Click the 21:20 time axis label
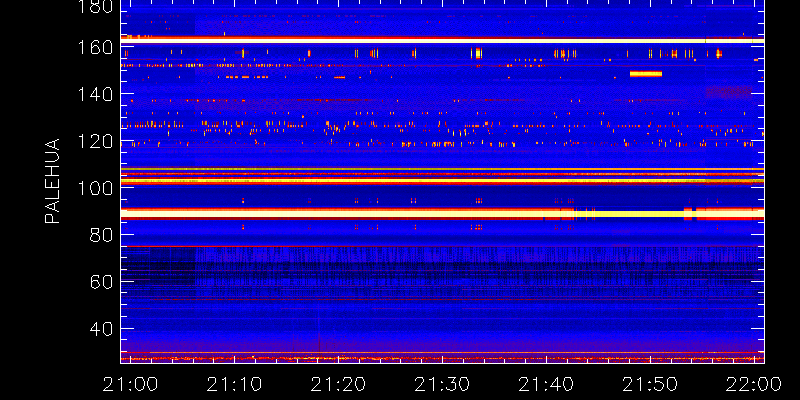Viewport: 800px width, 400px height. tap(338, 384)
